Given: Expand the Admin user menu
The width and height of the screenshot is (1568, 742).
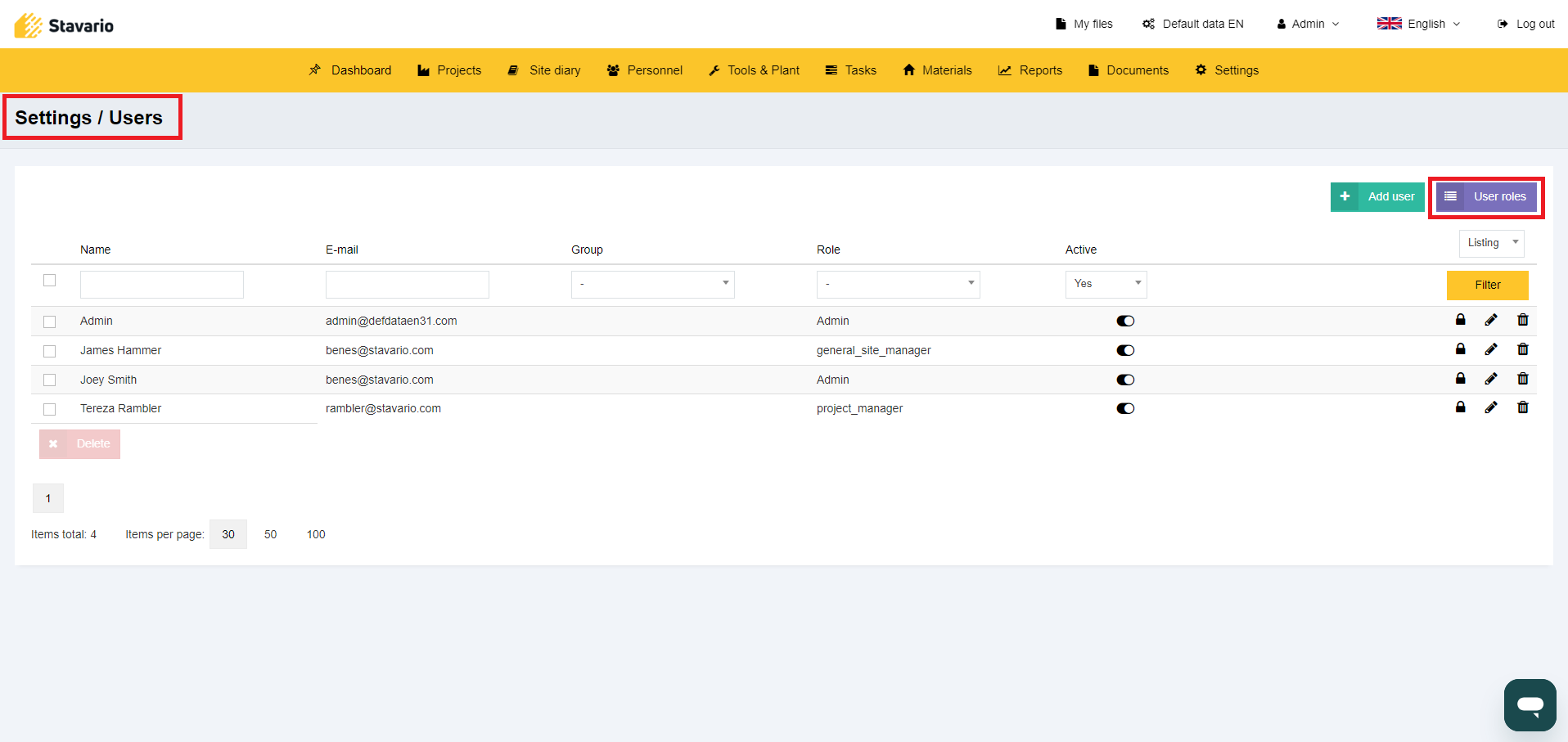Looking at the screenshot, I should pyautogui.click(x=1308, y=24).
